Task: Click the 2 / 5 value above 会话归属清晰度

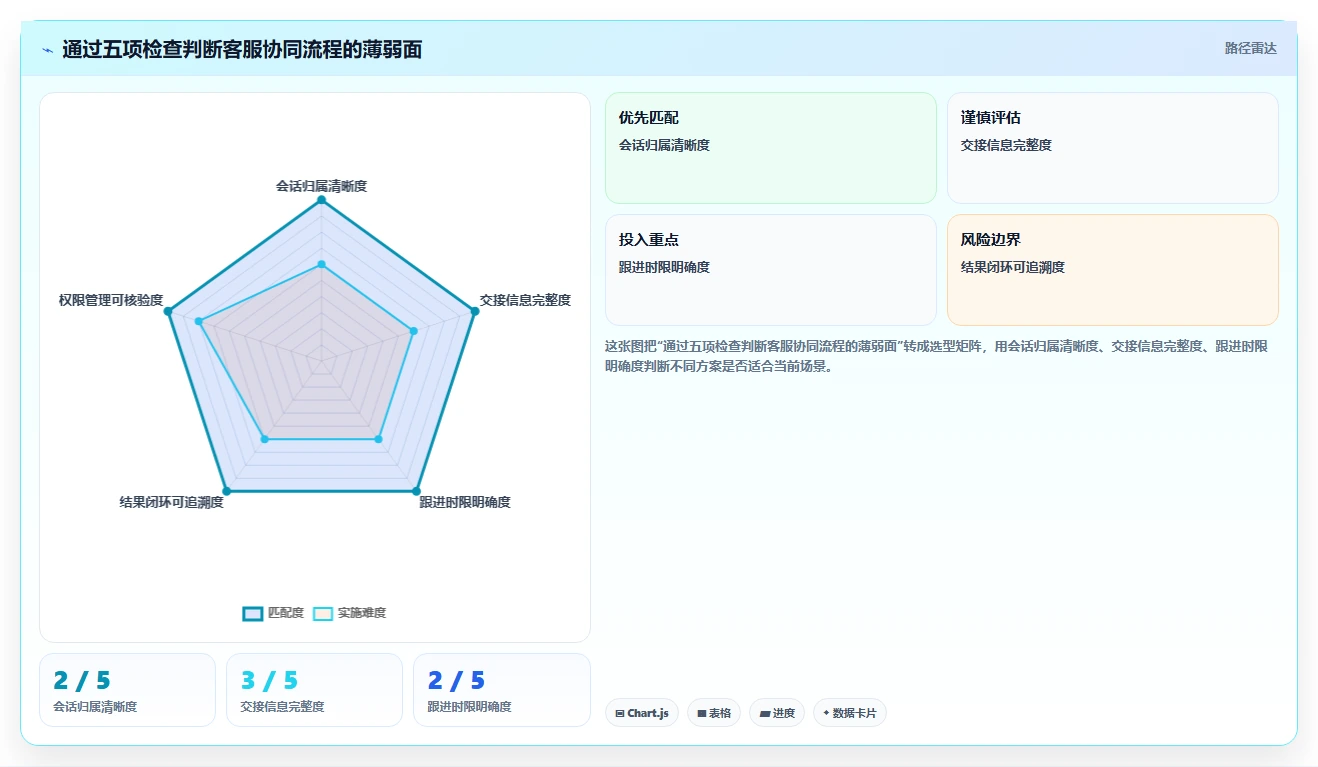Action: pyautogui.click(x=82, y=681)
